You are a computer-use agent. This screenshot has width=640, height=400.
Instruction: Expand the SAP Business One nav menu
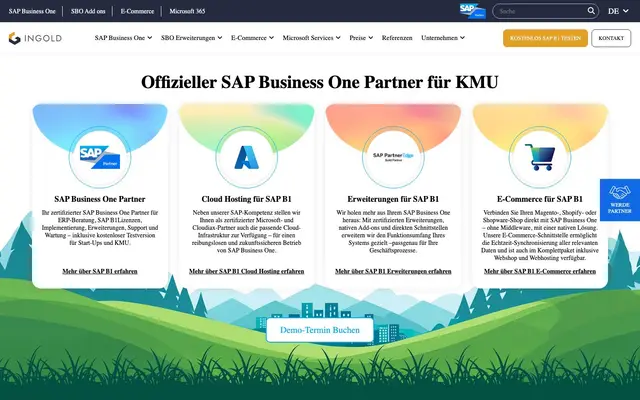click(x=123, y=38)
